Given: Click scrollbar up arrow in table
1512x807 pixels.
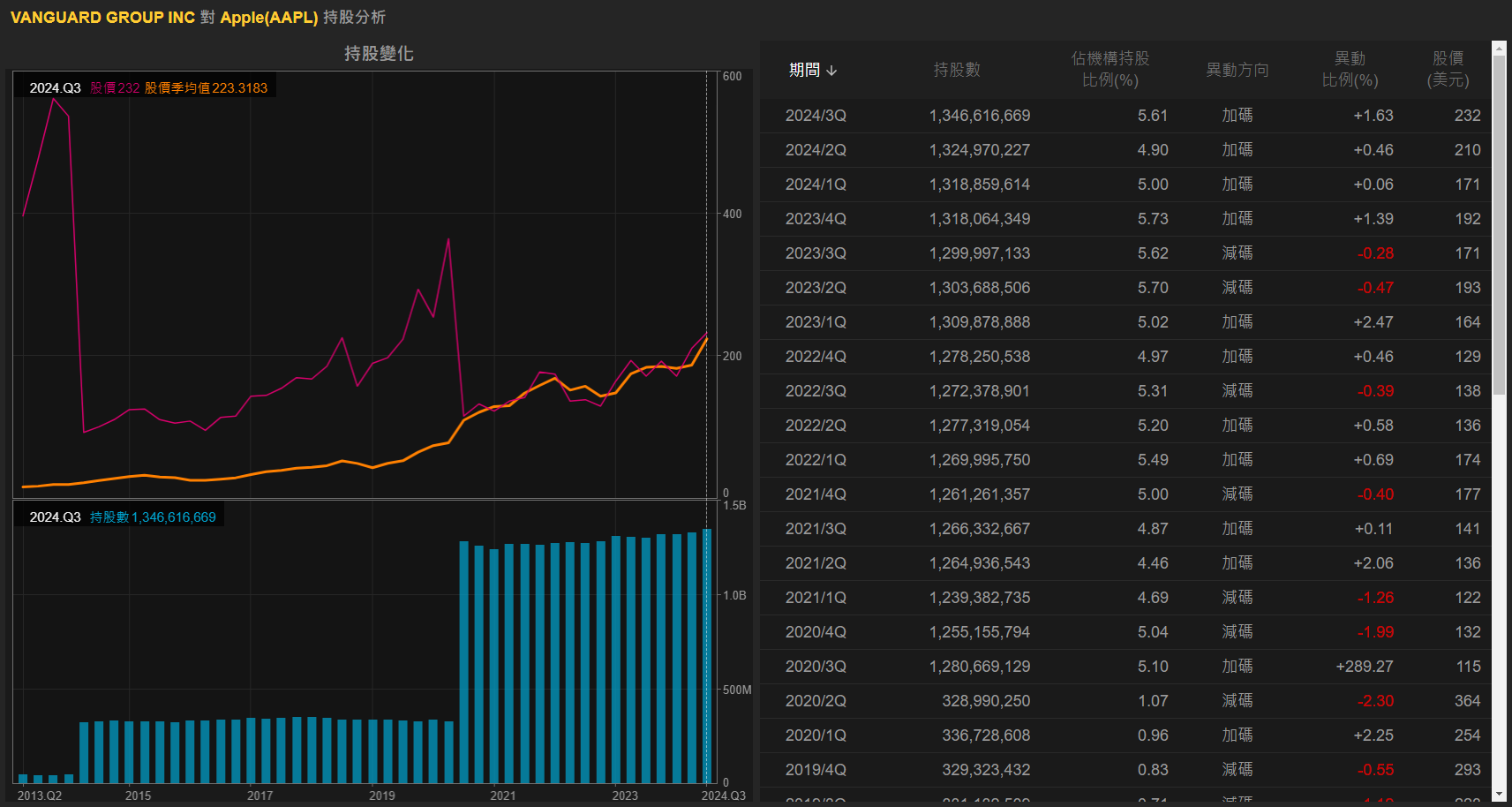Looking at the screenshot, I should (1499, 49).
